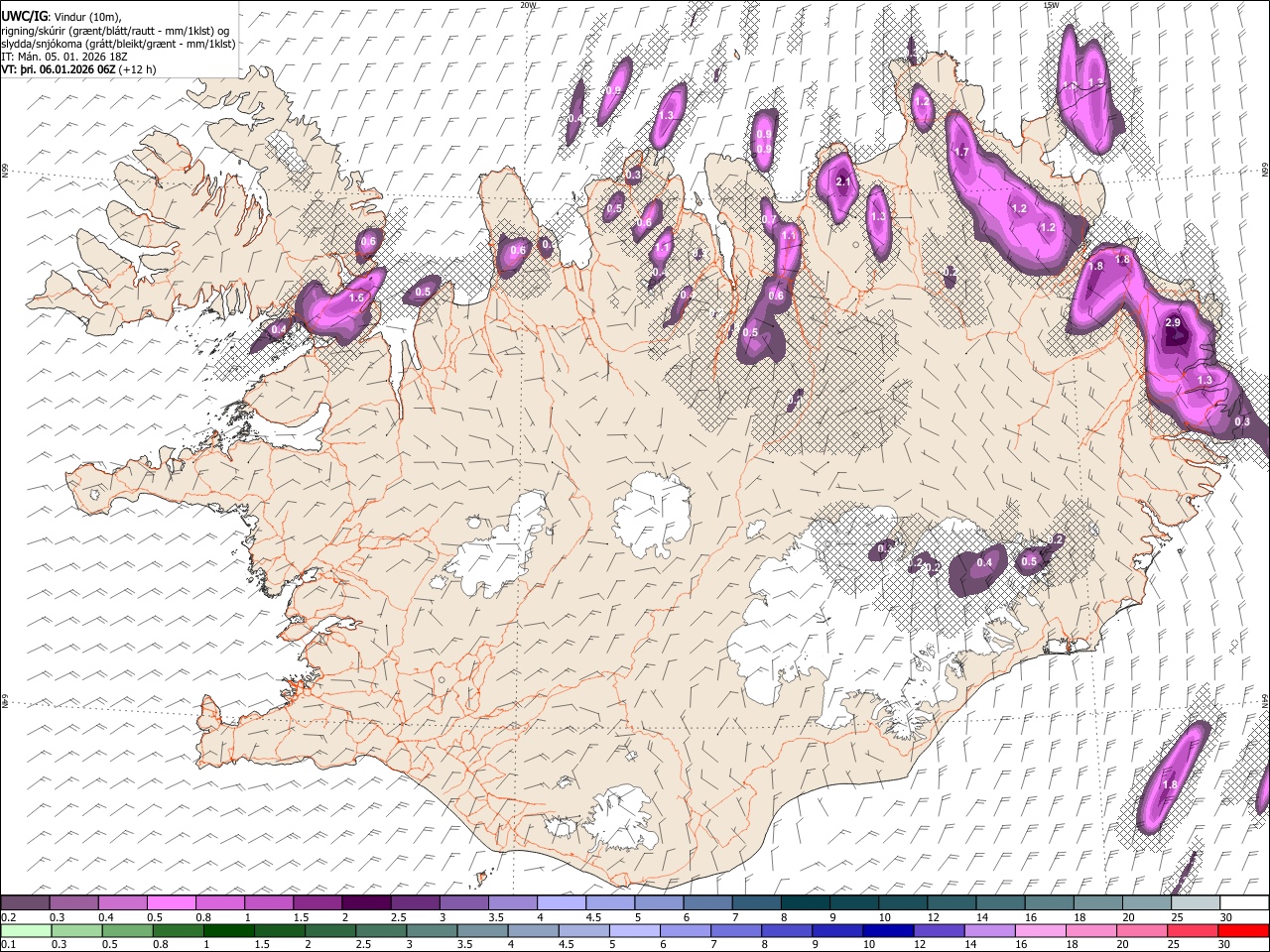1270x952 pixels.
Task: Select the light green 0.1 swatch in lower legend
Action: pos(25,930)
